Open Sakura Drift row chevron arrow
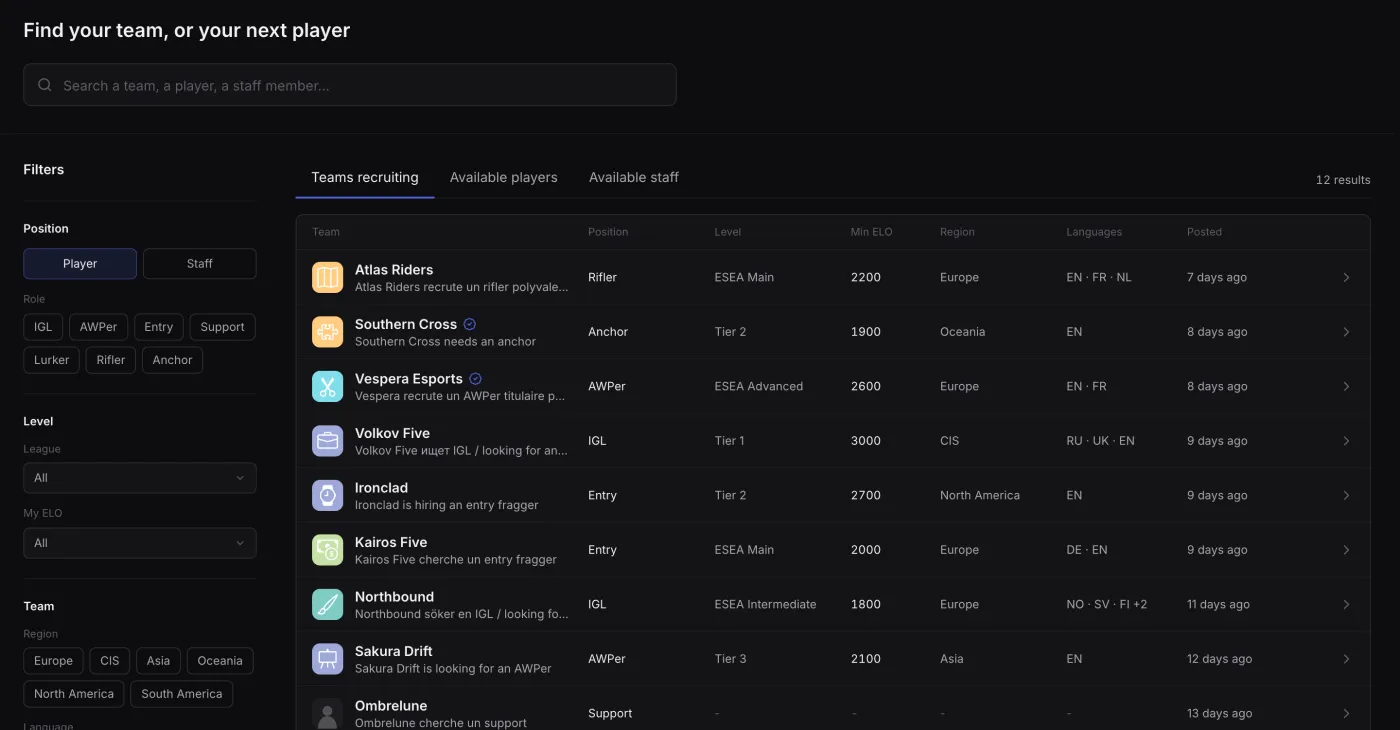The height and width of the screenshot is (730, 1400). pyautogui.click(x=1346, y=659)
